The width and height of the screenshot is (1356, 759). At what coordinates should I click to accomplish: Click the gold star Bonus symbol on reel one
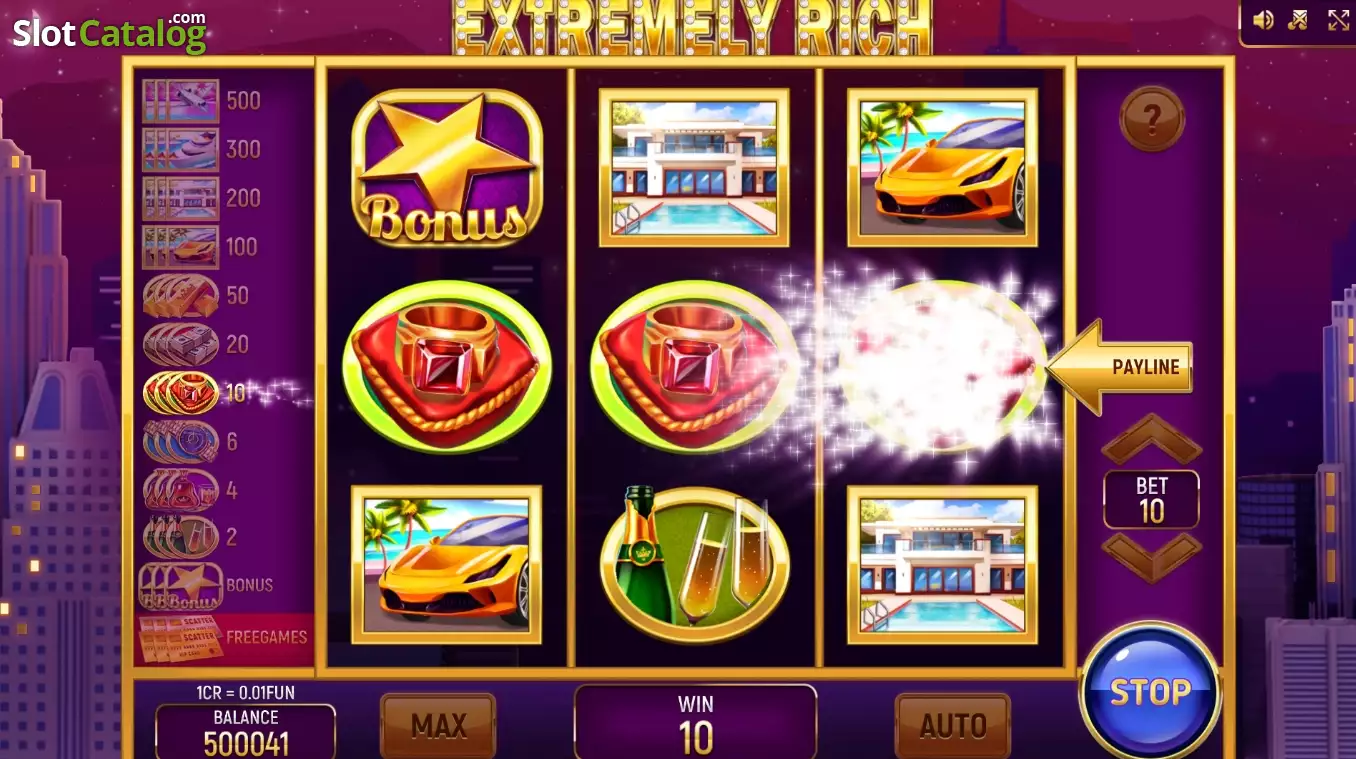pos(447,168)
